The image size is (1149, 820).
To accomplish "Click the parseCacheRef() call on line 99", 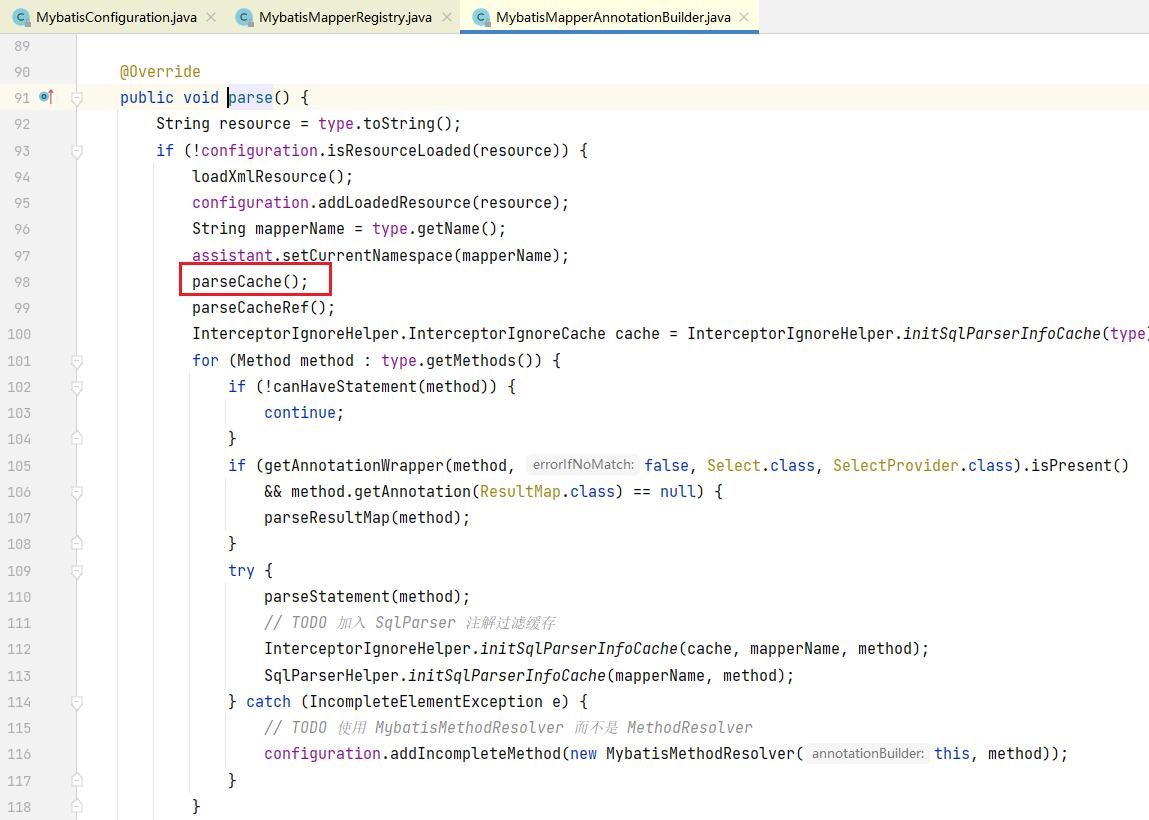I will pyautogui.click(x=263, y=308).
